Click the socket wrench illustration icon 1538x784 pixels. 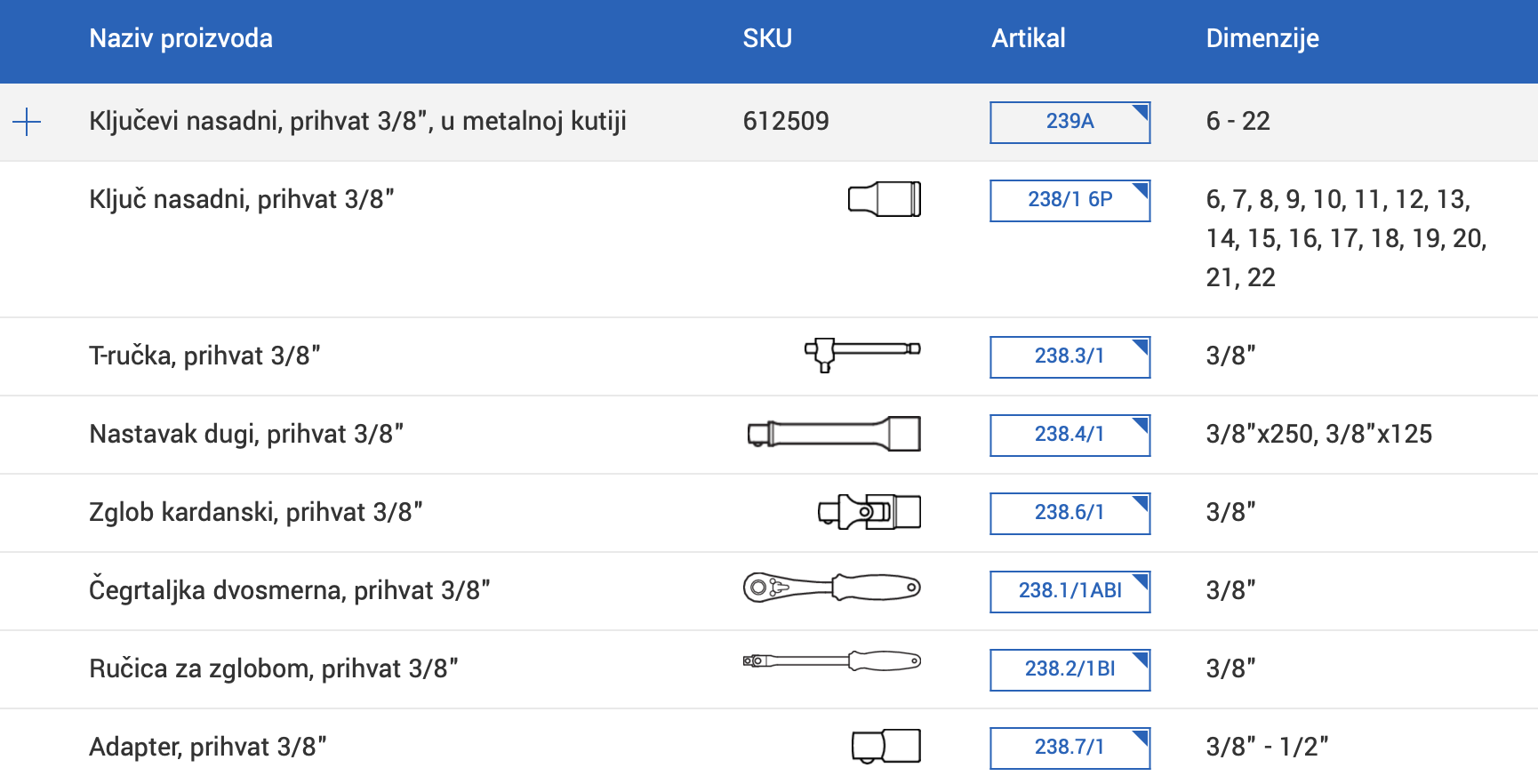pyautogui.click(x=884, y=199)
